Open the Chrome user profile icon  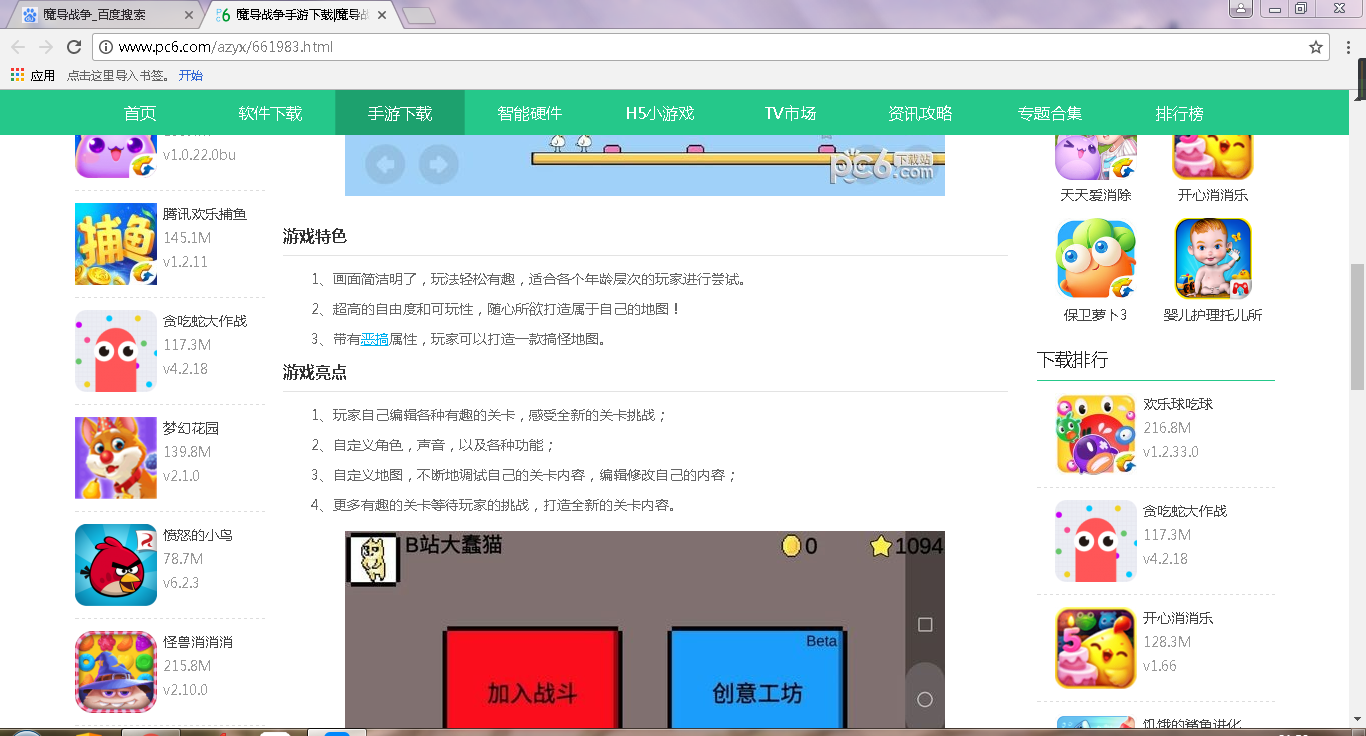tap(1241, 9)
